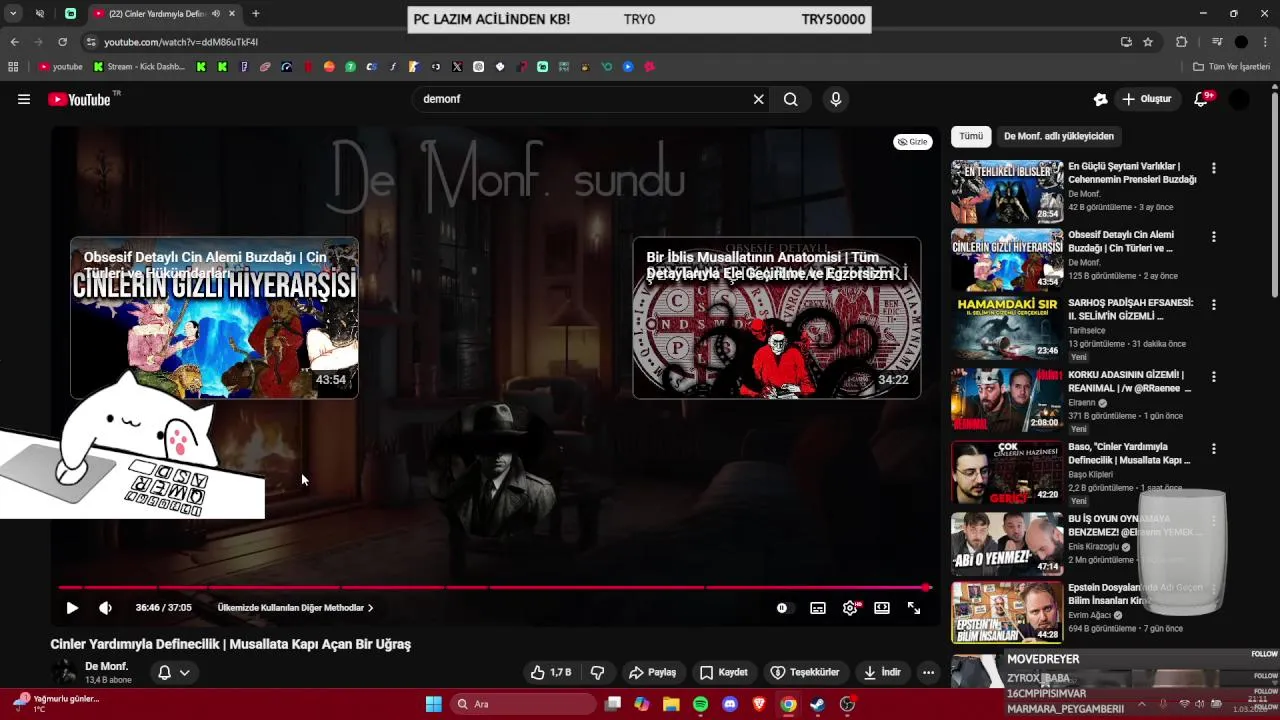Select 'De Monf. adlı yükleyiciden' chip

[x=1059, y=136]
